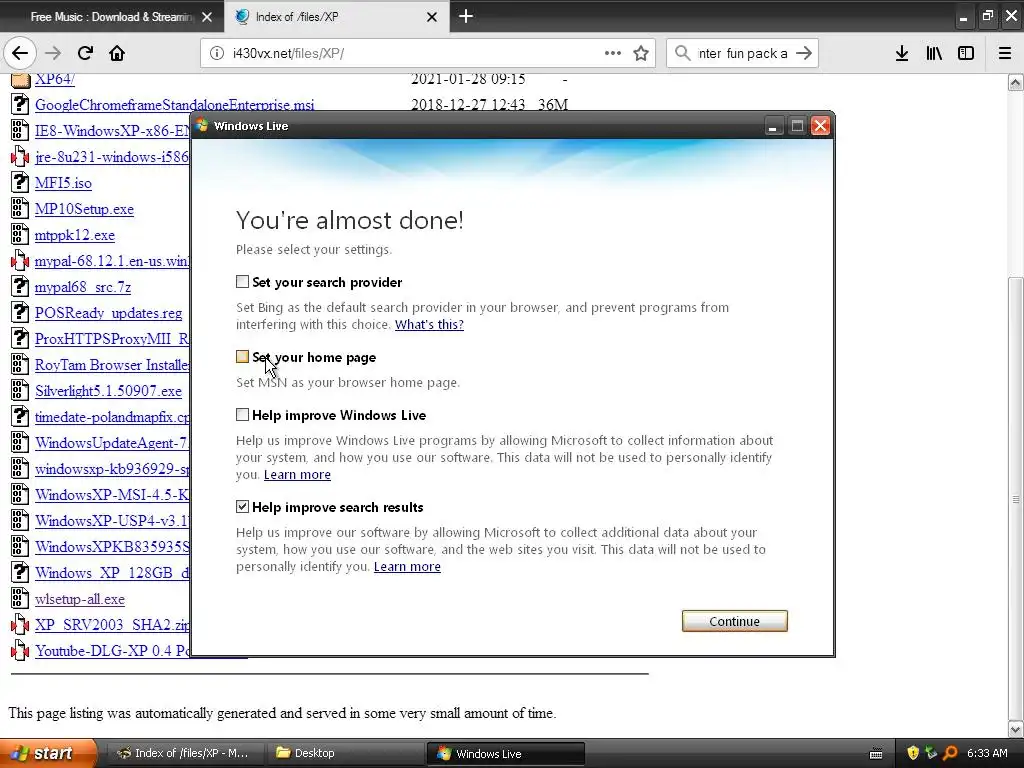
Task: Click the security shield tray icon
Action: (x=912, y=753)
